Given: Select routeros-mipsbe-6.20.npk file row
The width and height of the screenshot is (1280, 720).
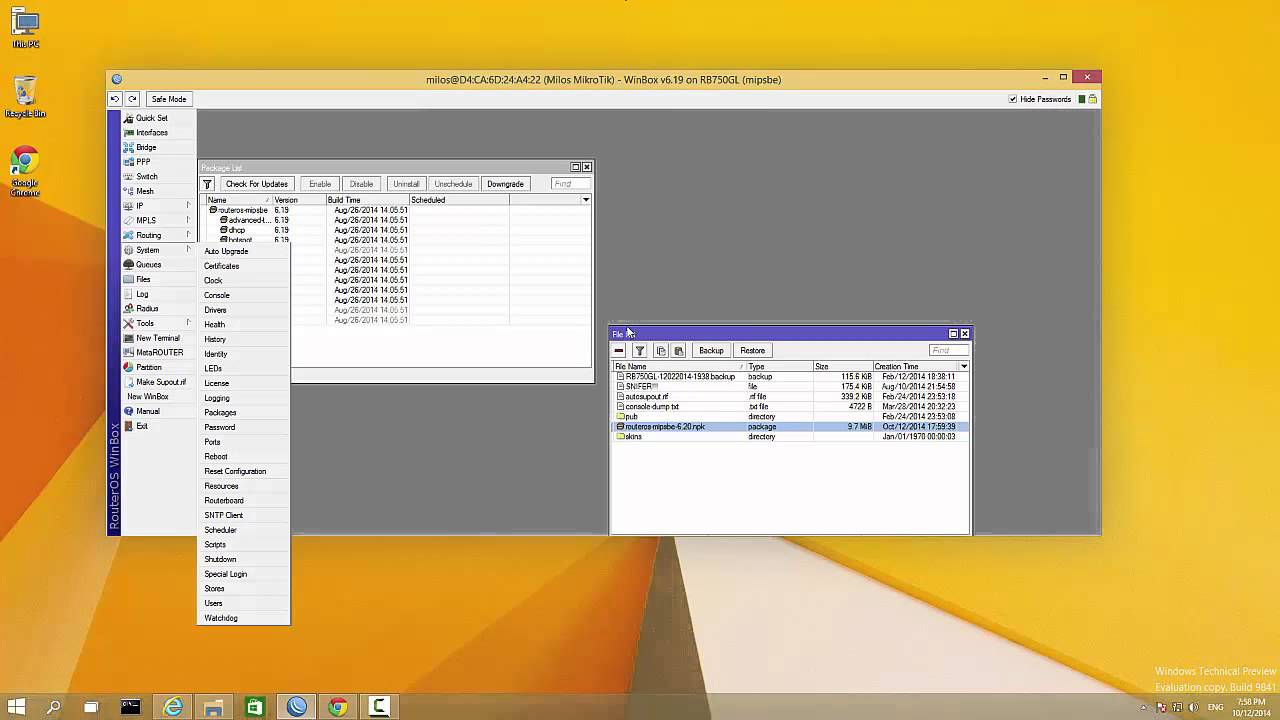Looking at the screenshot, I should 791,427.
